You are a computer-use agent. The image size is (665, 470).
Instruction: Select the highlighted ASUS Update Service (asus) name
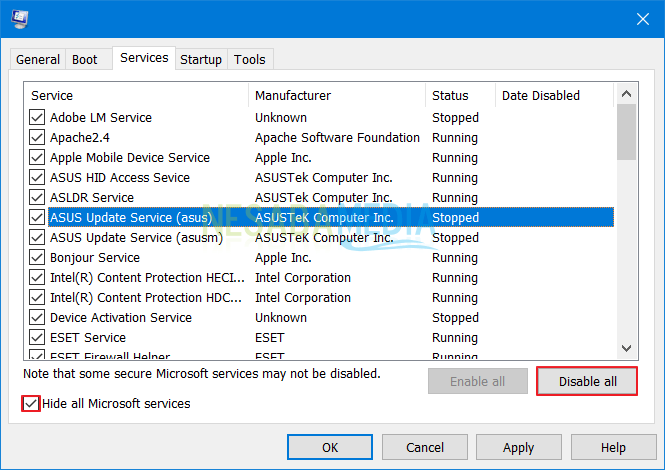(x=131, y=218)
